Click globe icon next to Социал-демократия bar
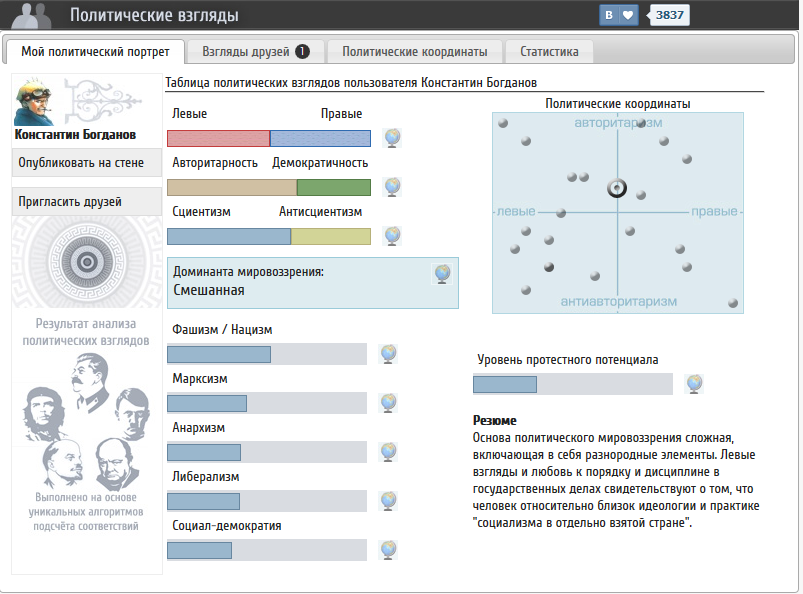 [x=389, y=550]
